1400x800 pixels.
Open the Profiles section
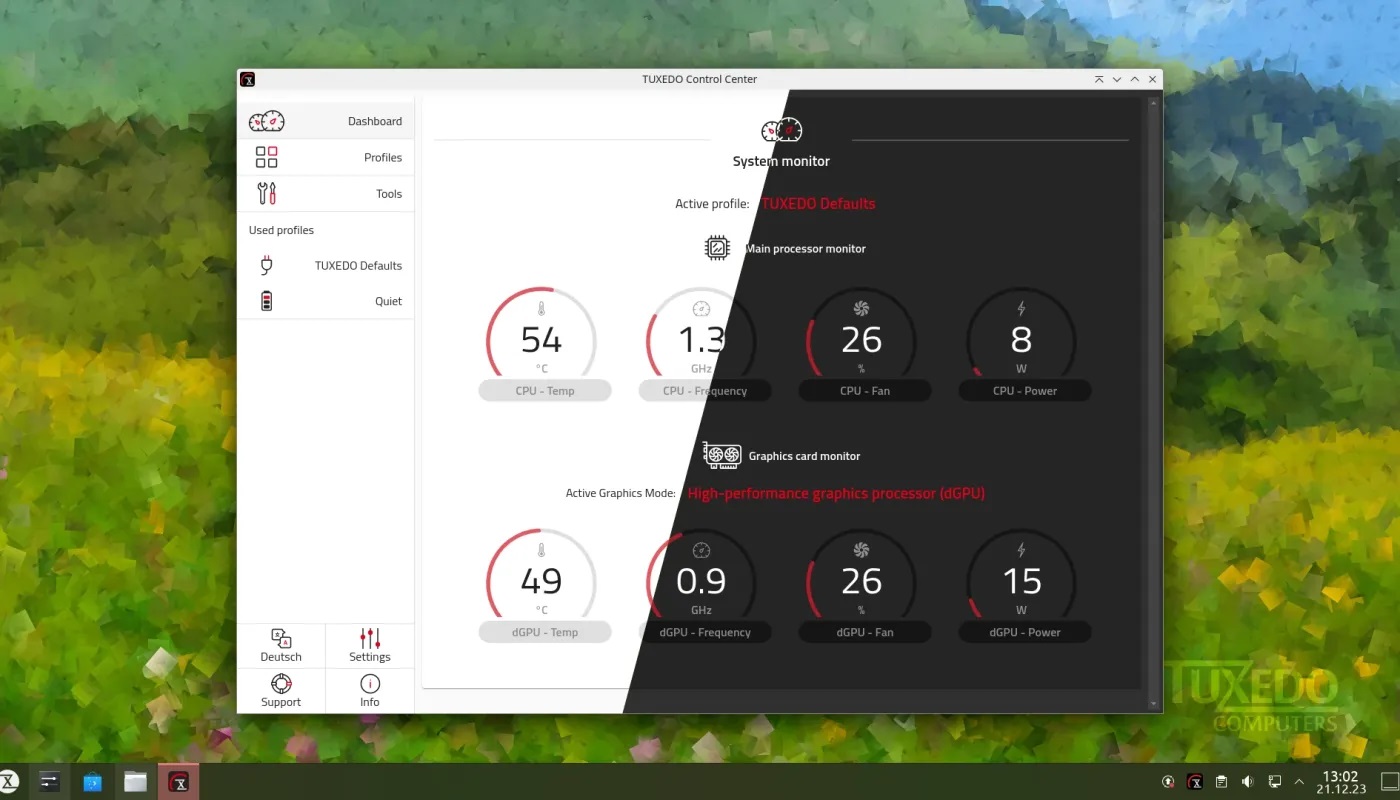(x=325, y=158)
